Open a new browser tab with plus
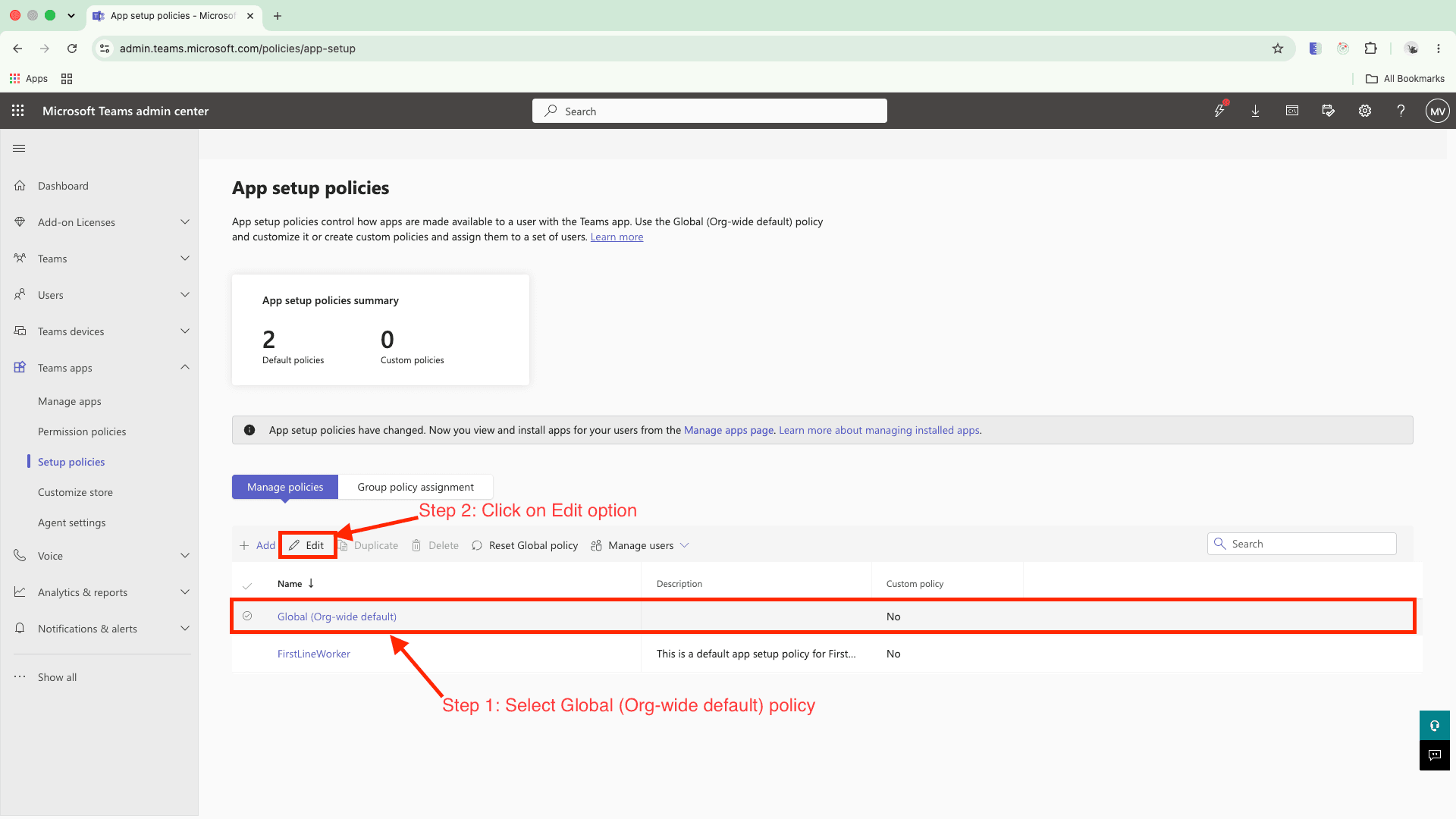Viewport: 1456px width, 819px height. 278,16
